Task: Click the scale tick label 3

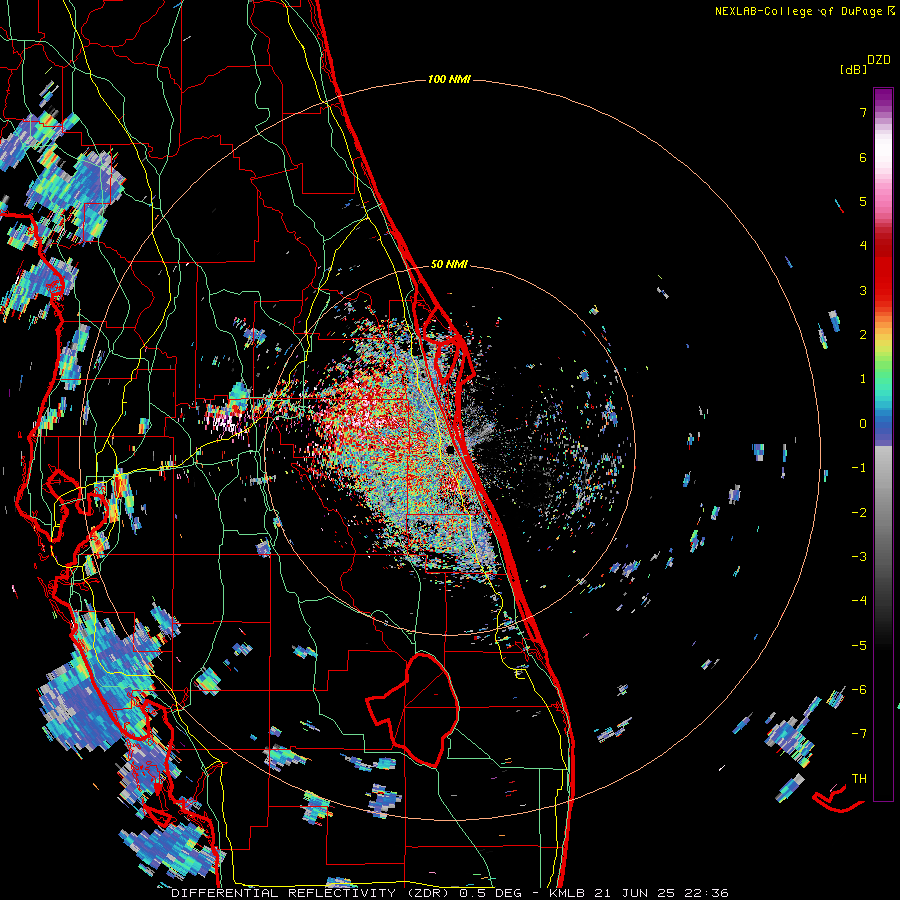Action: click(x=863, y=290)
